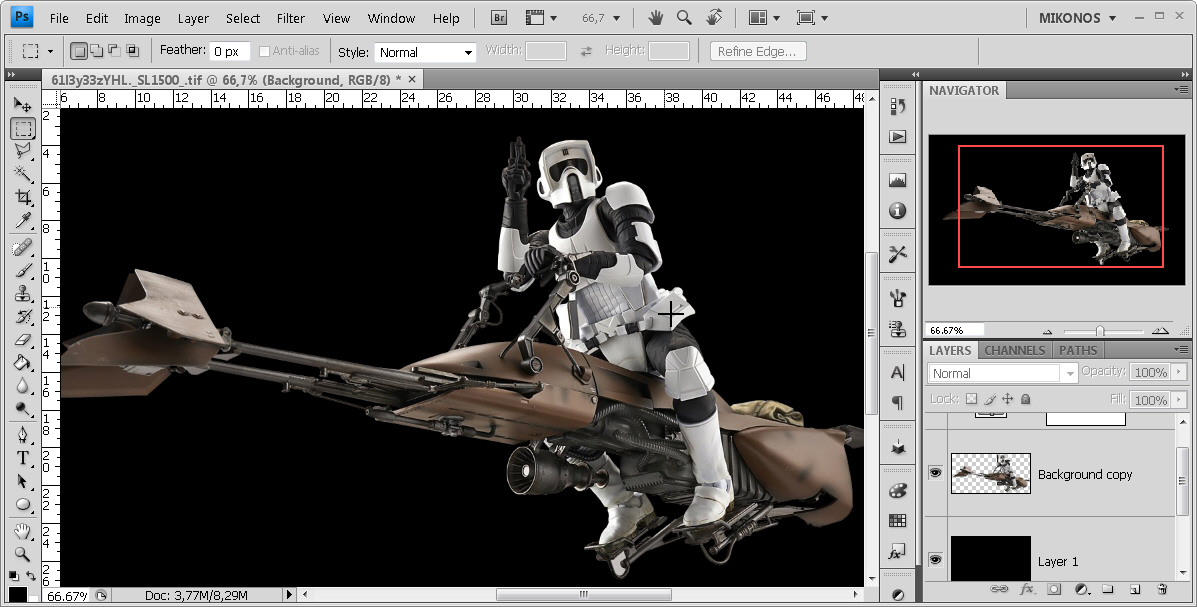Open the Image menu
Viewport: 1197px width, 607px height.
(x=142, y=18)
